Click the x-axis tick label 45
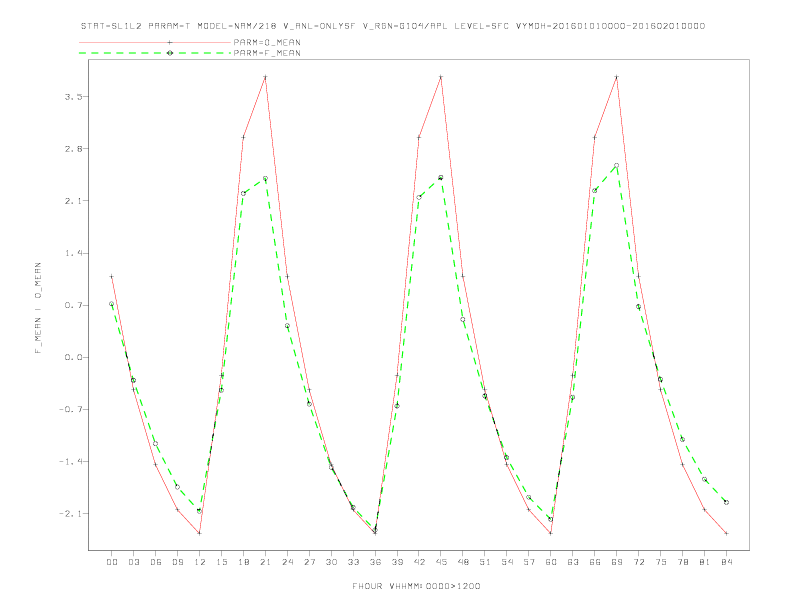Image resolution: width=792 pixels, height=612 pixels. coord(441,562)
